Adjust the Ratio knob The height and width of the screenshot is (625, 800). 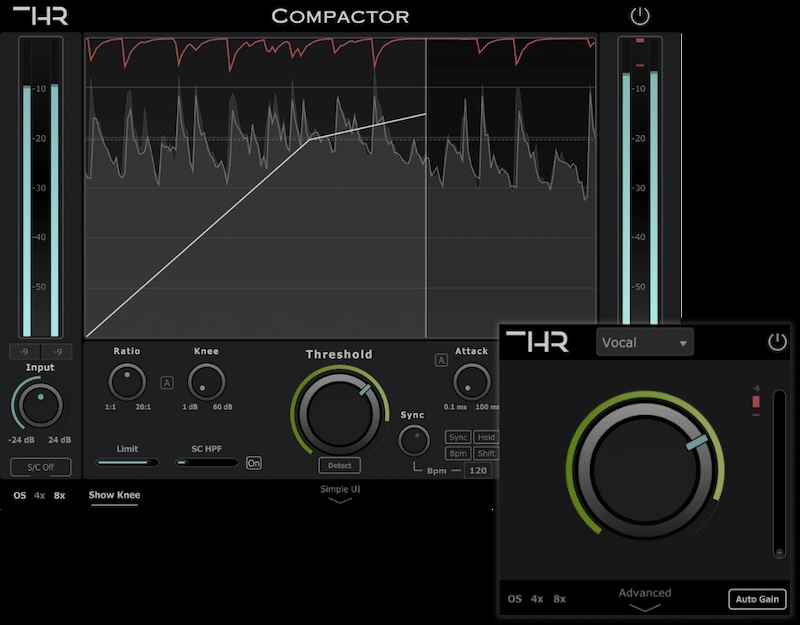[x=127, y=382]
